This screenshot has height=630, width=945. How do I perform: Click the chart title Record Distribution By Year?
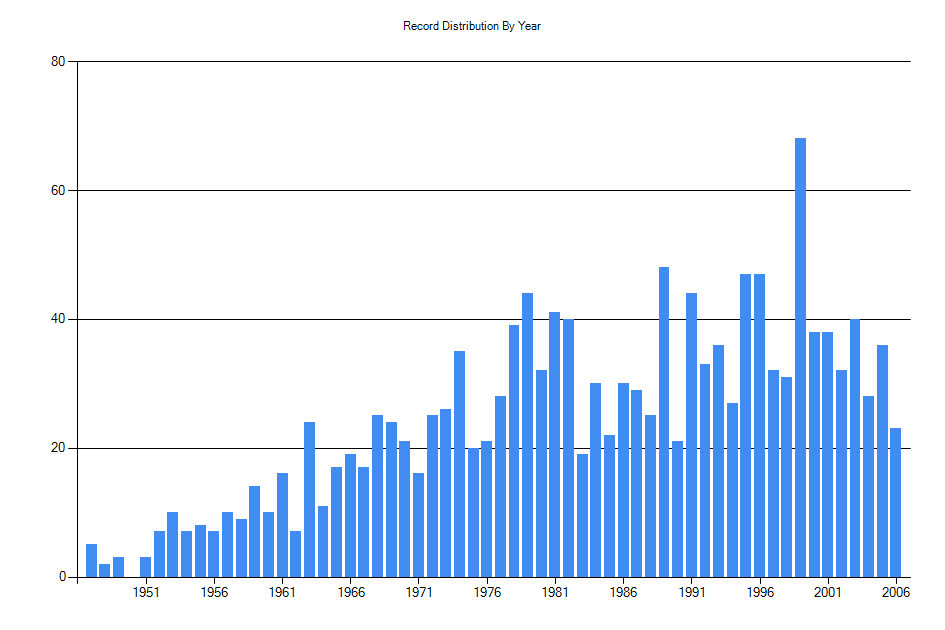tap(472, 26)
